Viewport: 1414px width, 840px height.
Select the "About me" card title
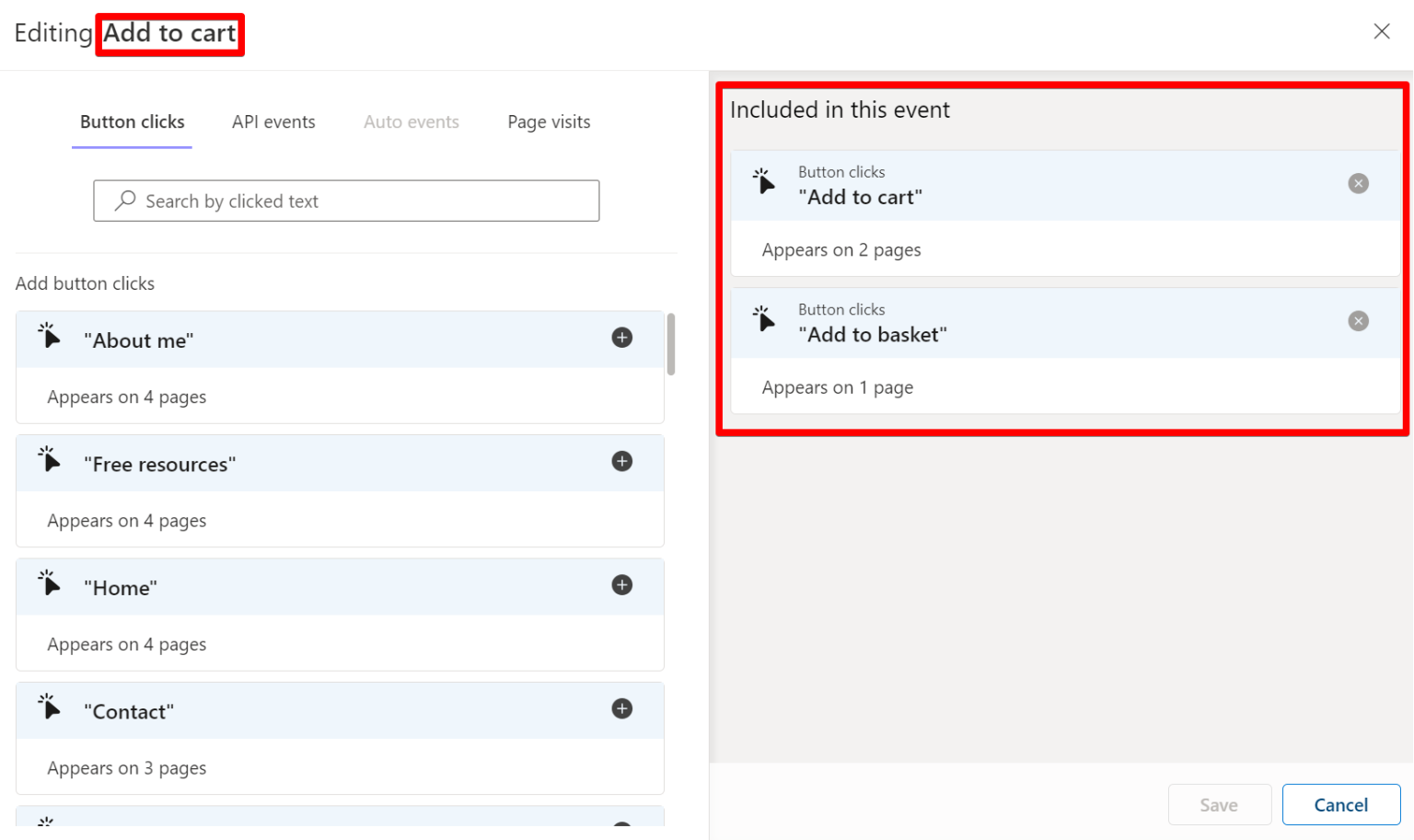pyautogui.click(x=139, y=340)
